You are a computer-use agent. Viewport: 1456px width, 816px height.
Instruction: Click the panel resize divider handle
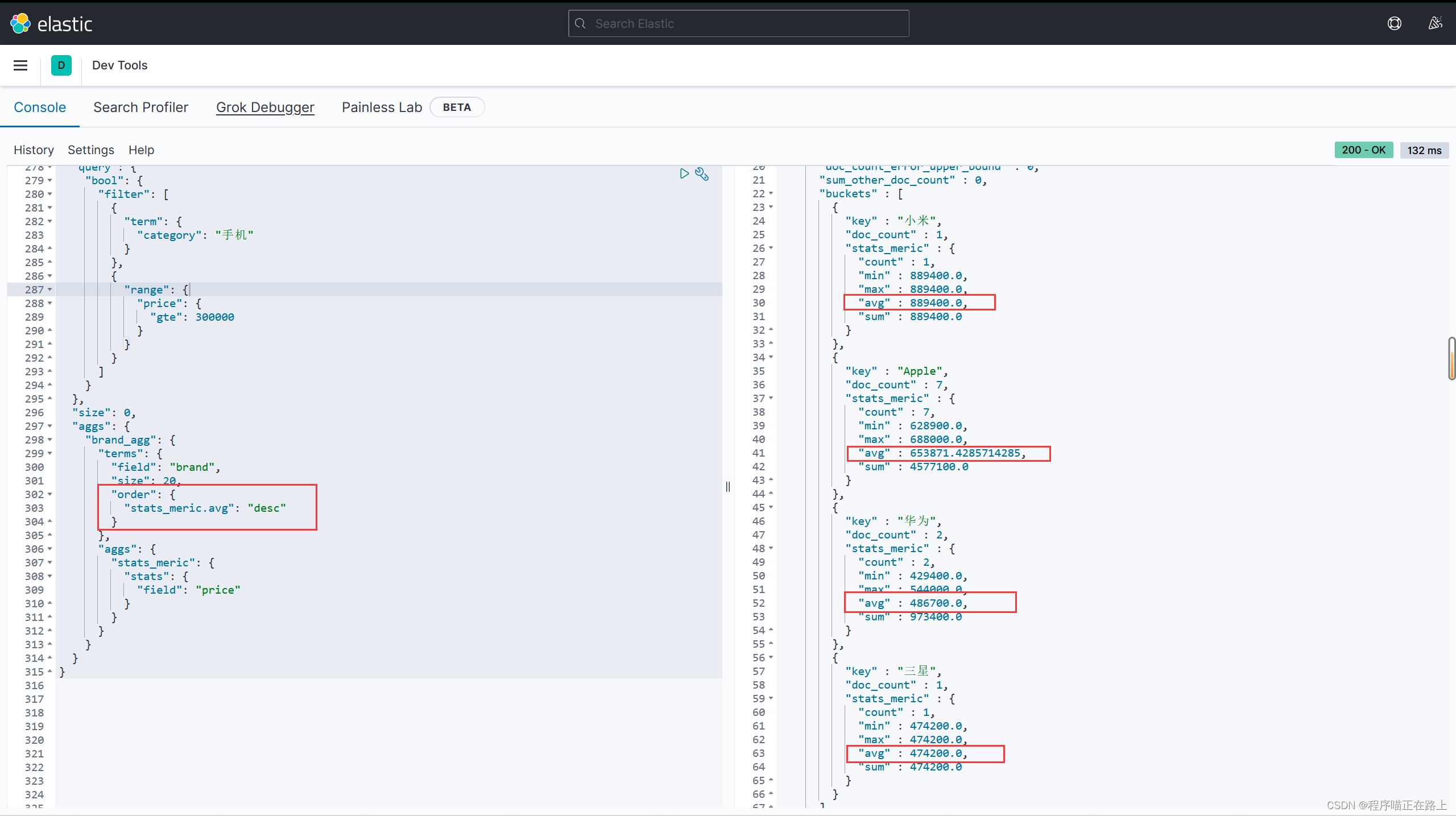point(728,487)
